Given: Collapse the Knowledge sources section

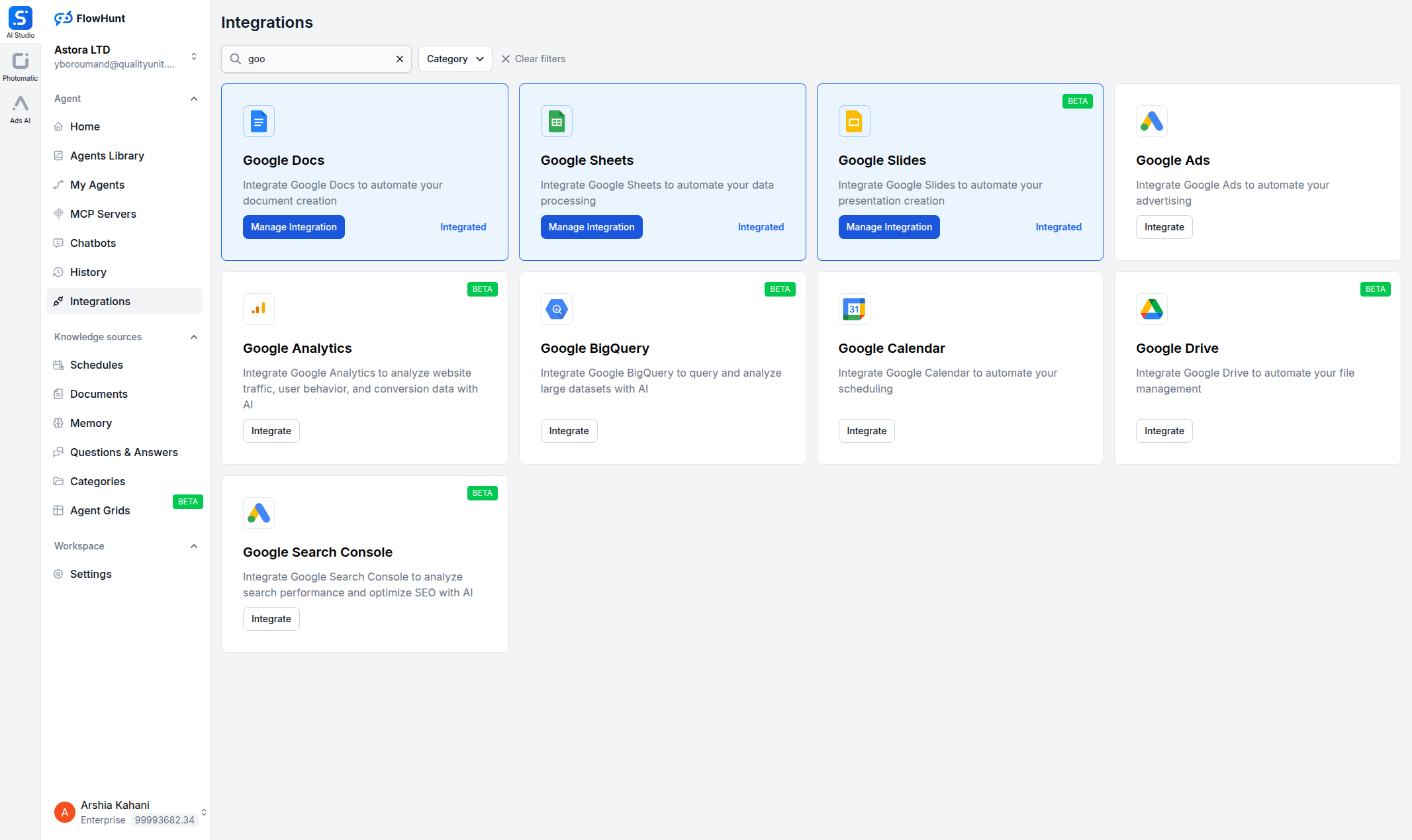Looking at the screenshot, I should tap(193, 336).
